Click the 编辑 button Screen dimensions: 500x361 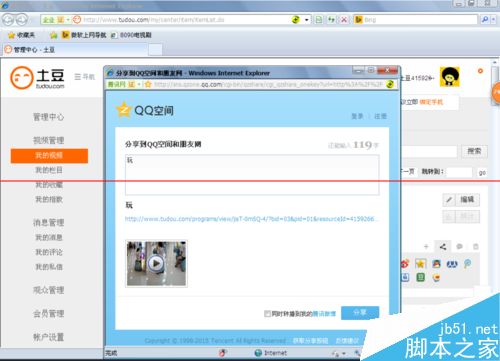click(x=467, y=199)
